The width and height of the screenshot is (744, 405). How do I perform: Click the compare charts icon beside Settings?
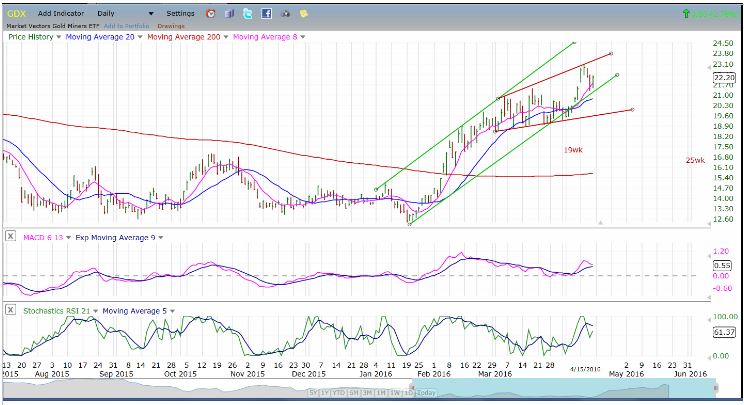click(x=230, y=14)
